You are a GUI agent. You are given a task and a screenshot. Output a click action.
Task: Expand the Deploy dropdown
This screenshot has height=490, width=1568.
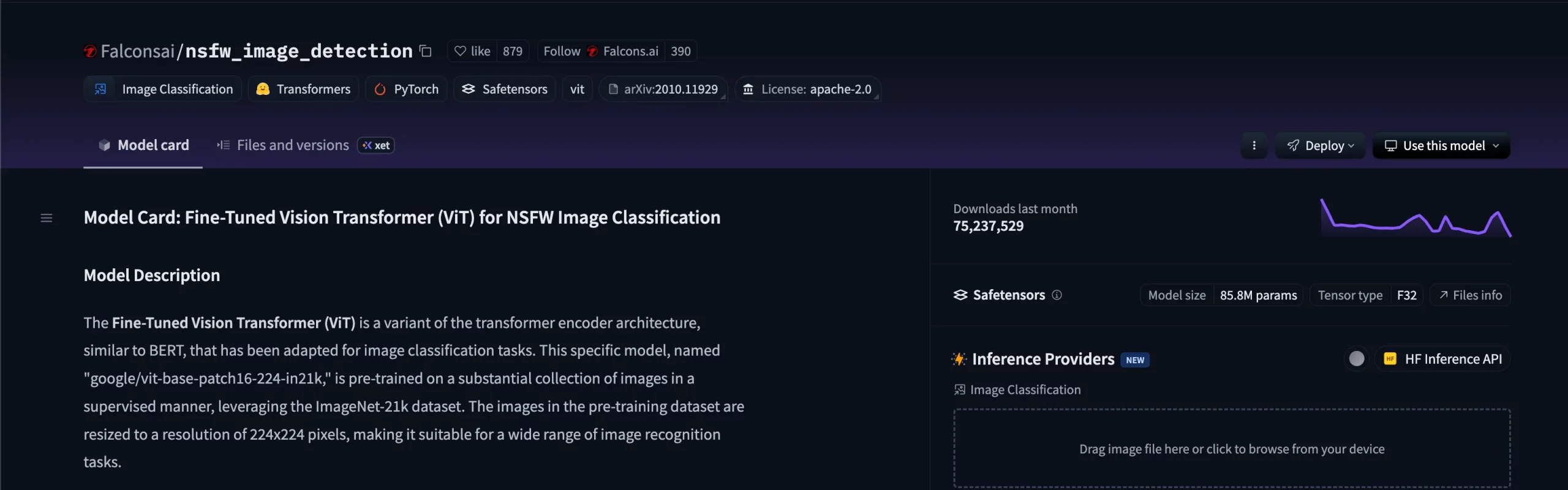tap(1320, 146)
